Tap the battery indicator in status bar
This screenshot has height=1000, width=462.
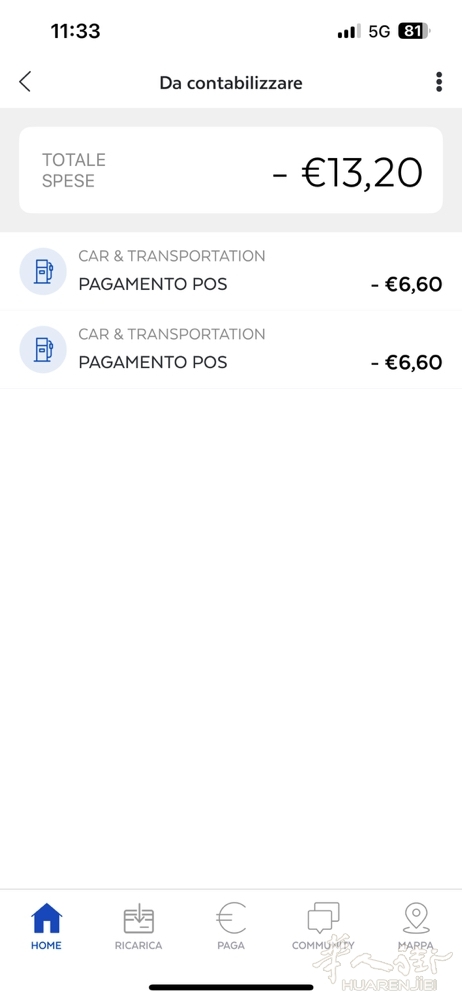[414, 31]
